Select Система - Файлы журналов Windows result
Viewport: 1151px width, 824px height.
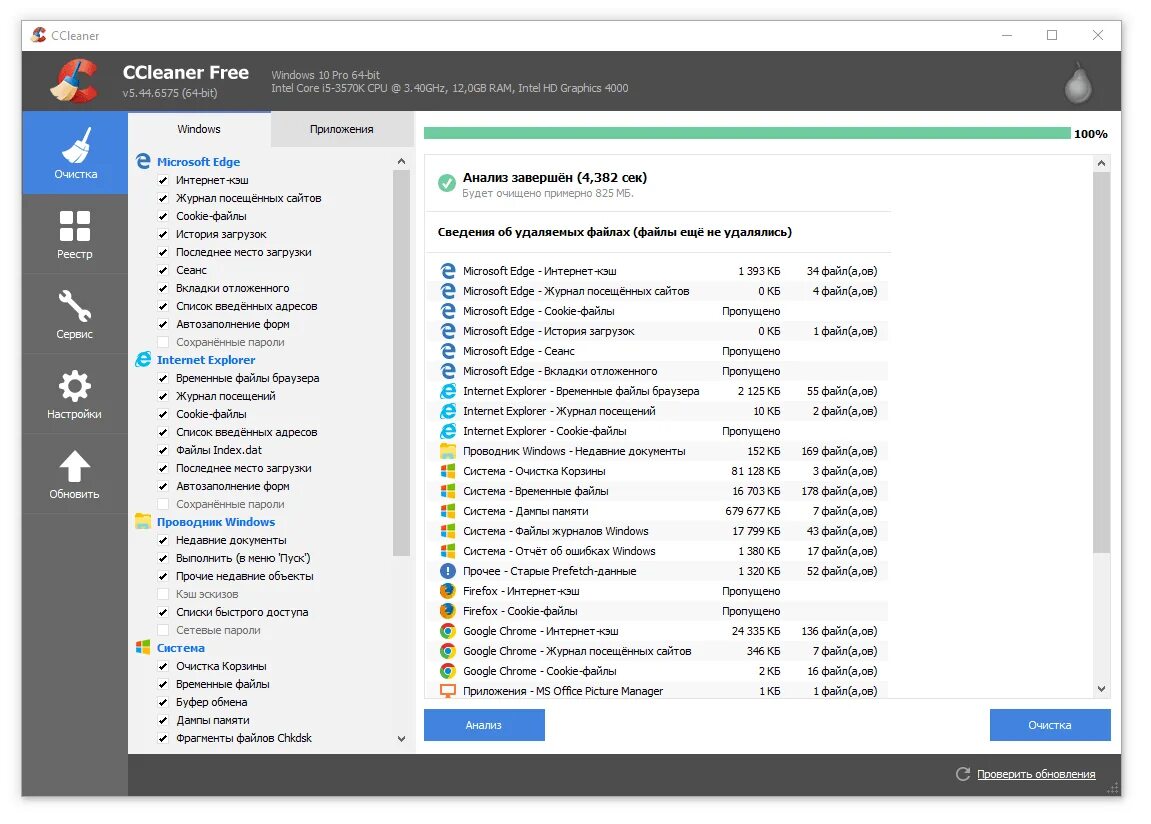pos(658,531)
